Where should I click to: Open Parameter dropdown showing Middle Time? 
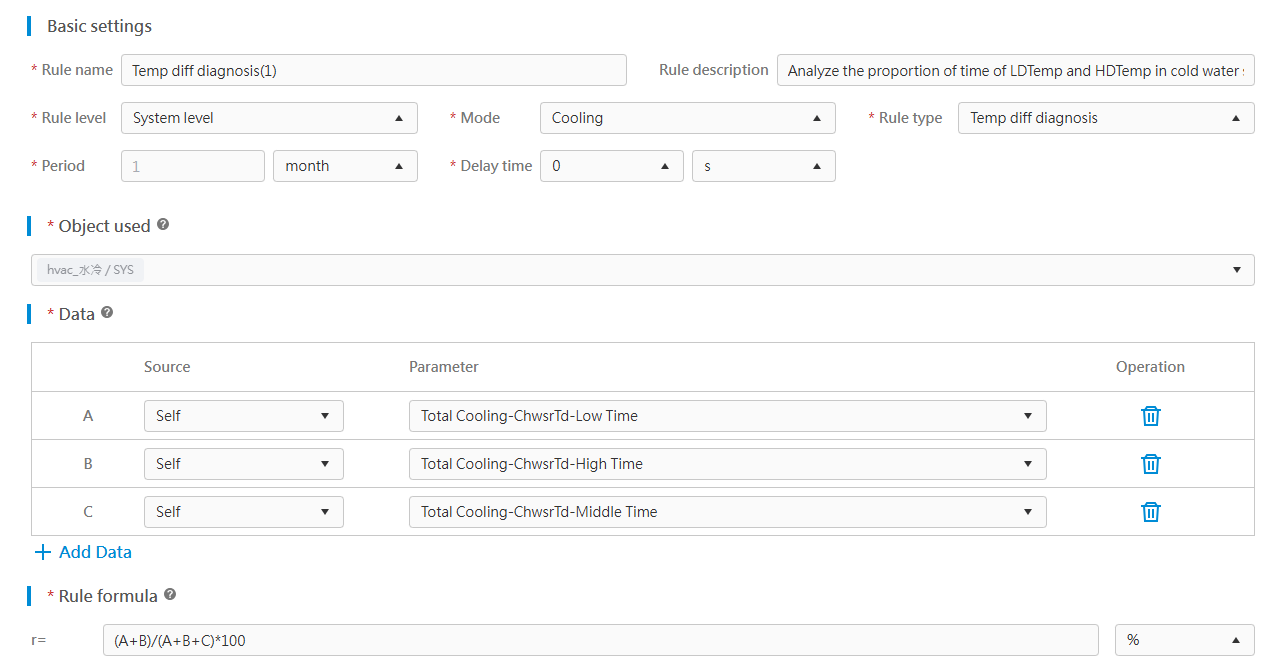[x=727, y=512]
